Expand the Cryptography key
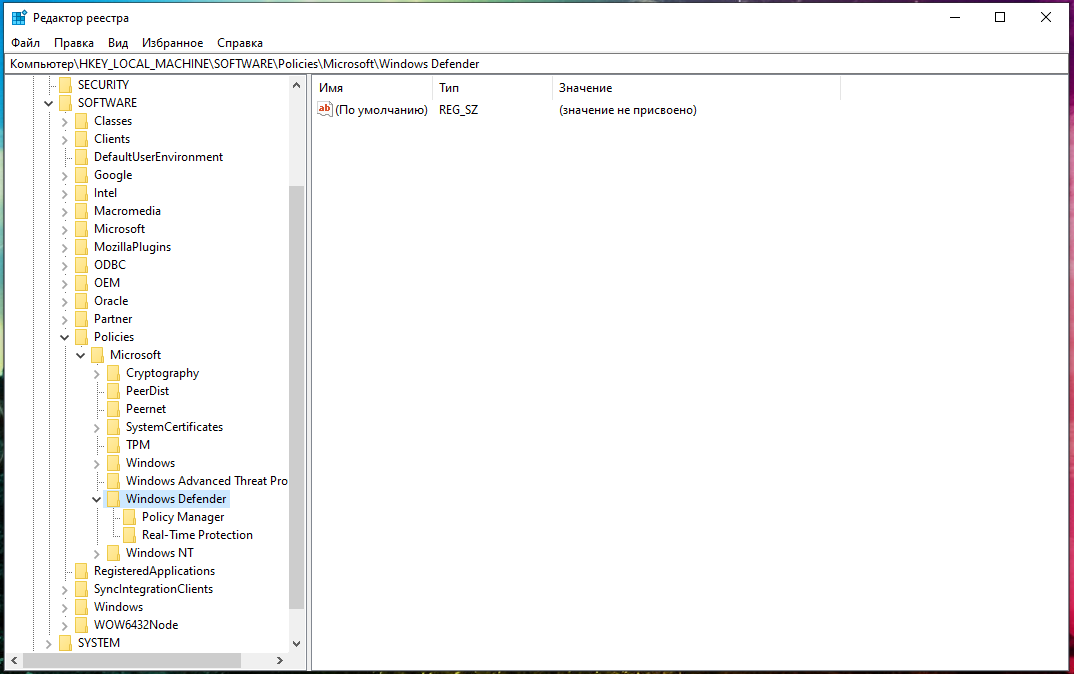 tap(97, 373)
